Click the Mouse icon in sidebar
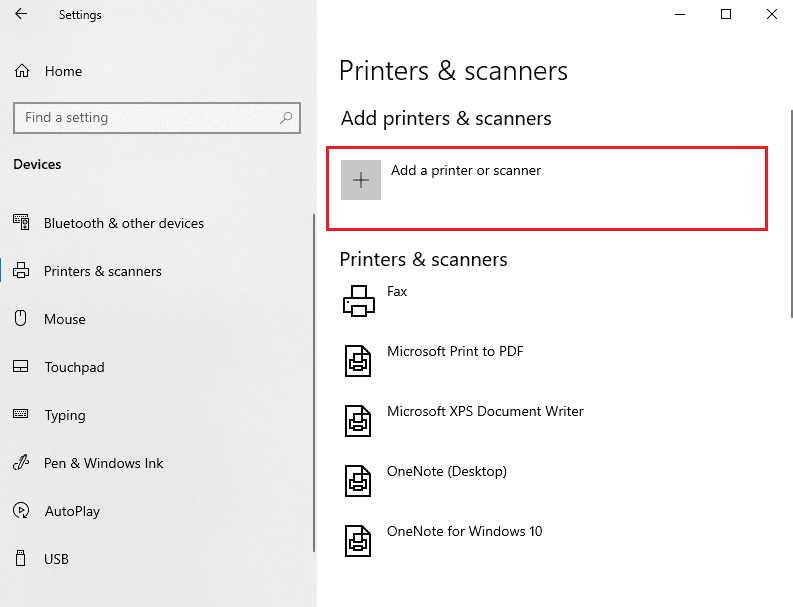 click(x=20, y=318)
